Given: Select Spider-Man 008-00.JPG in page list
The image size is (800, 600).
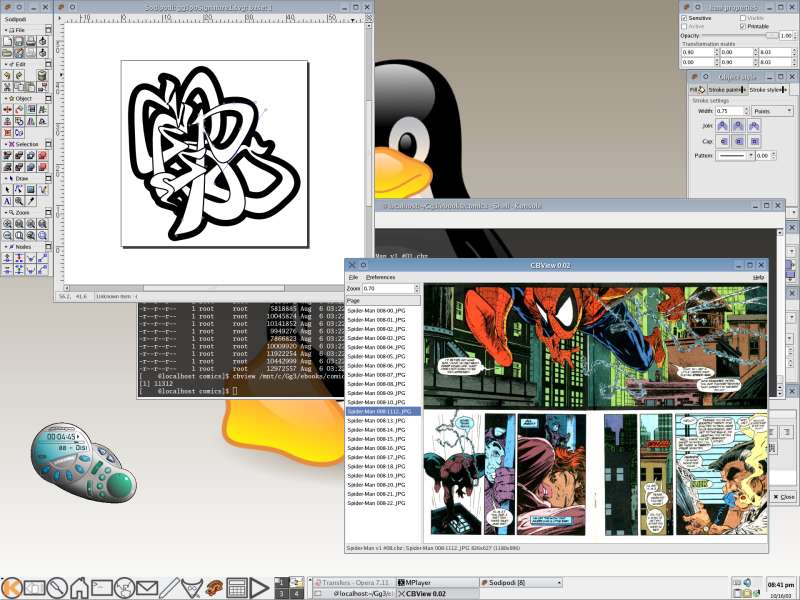Looking at the screenshot, I should pyautogui.click(x=376, y=310).
